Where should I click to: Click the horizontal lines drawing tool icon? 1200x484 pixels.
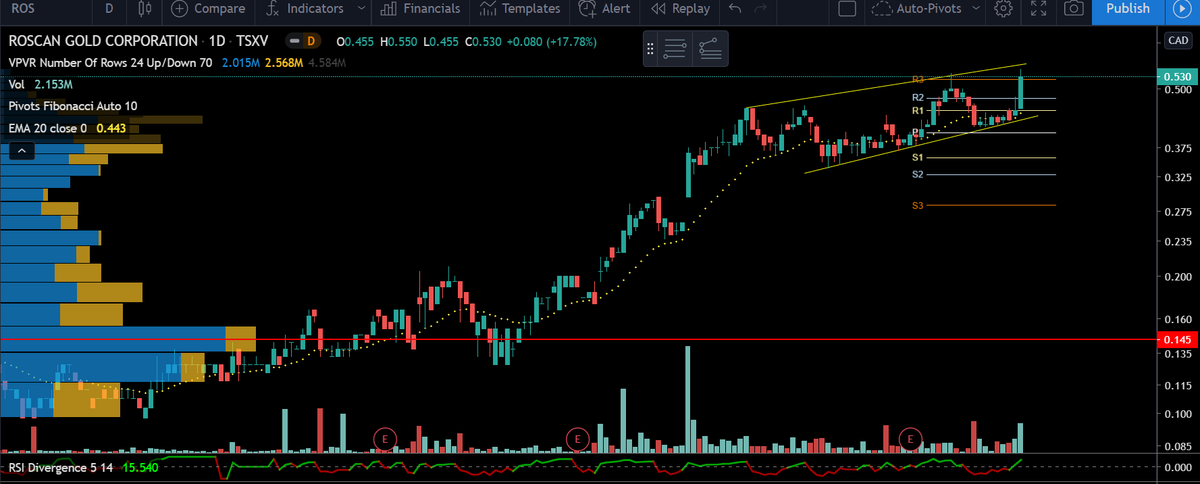tap(675, 48)
